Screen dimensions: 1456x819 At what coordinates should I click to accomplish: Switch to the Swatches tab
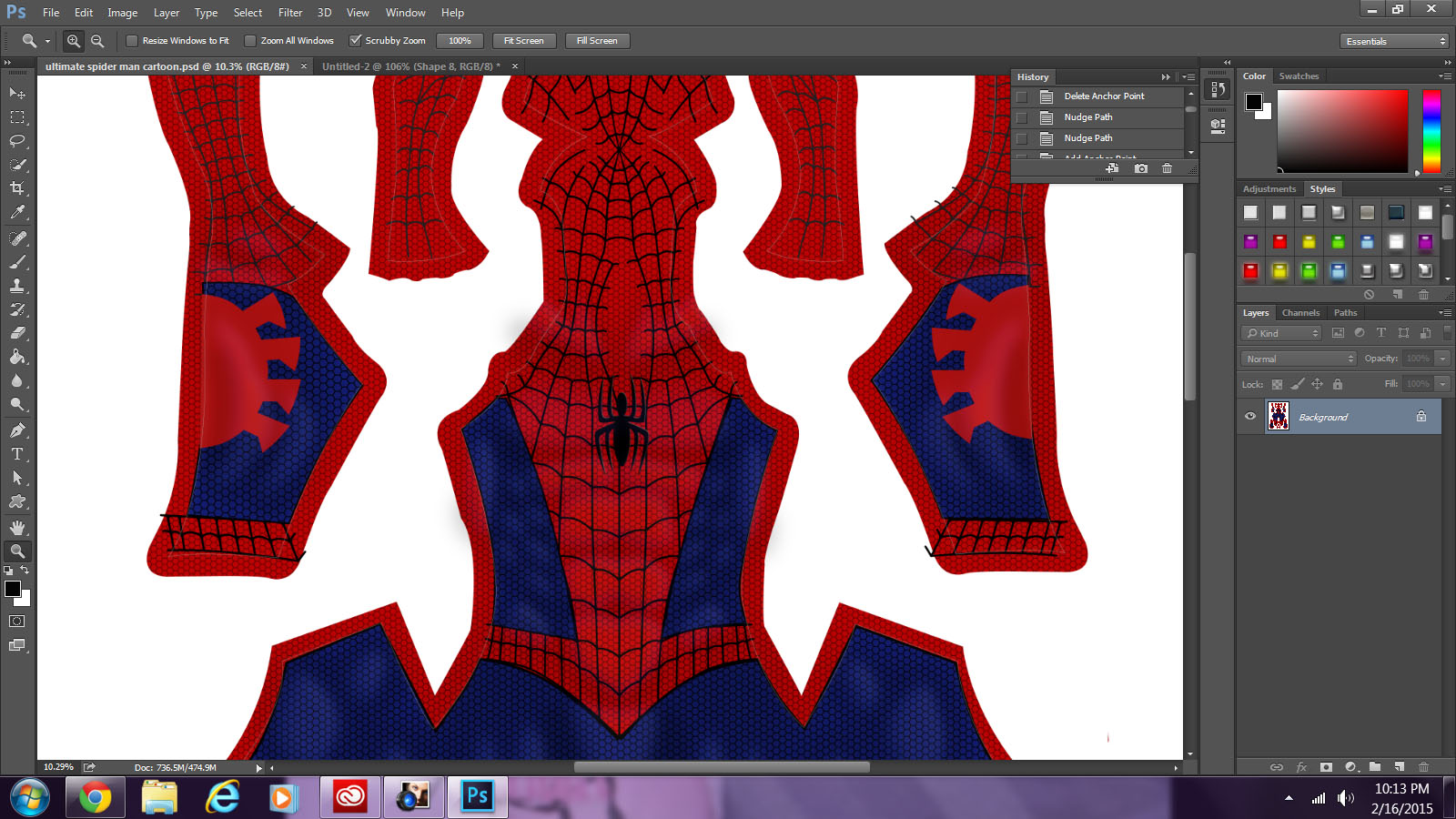(x=1299, y=76)
